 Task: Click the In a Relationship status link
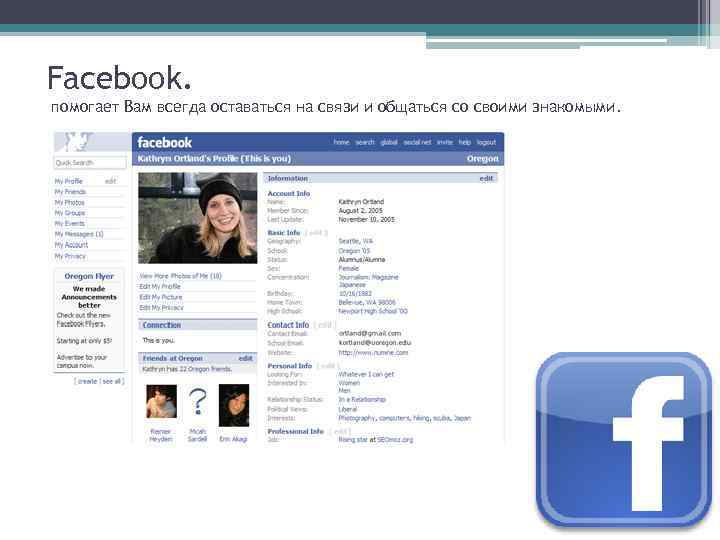tap(362, 399)
